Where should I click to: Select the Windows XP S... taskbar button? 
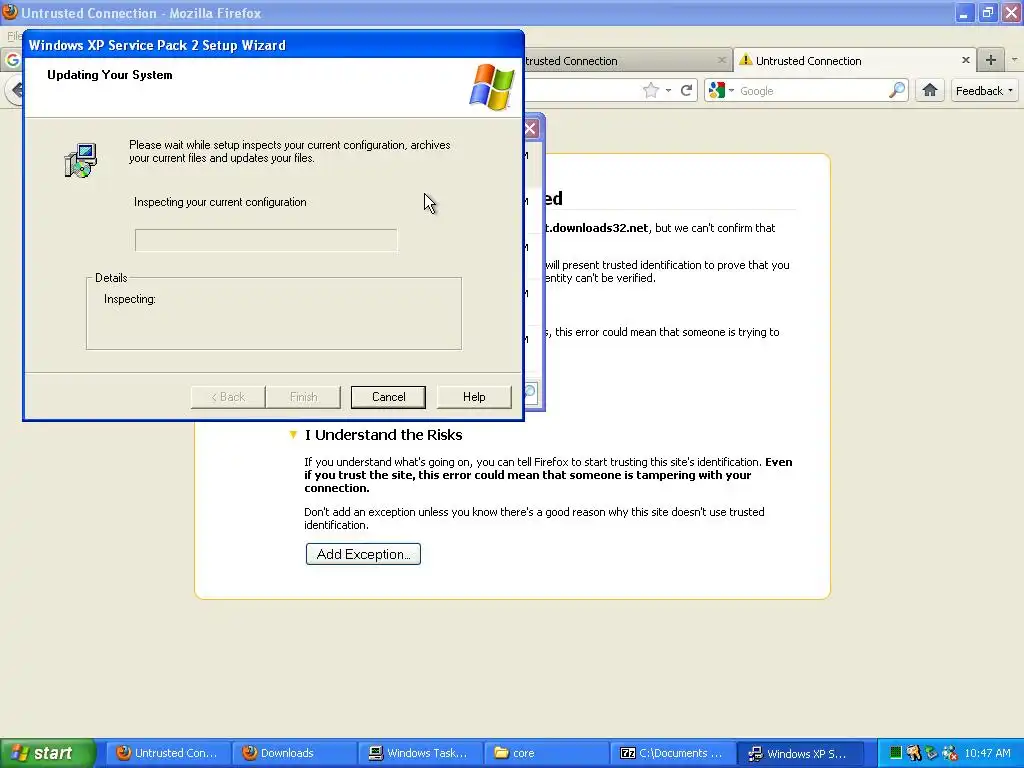coord(799,753)
